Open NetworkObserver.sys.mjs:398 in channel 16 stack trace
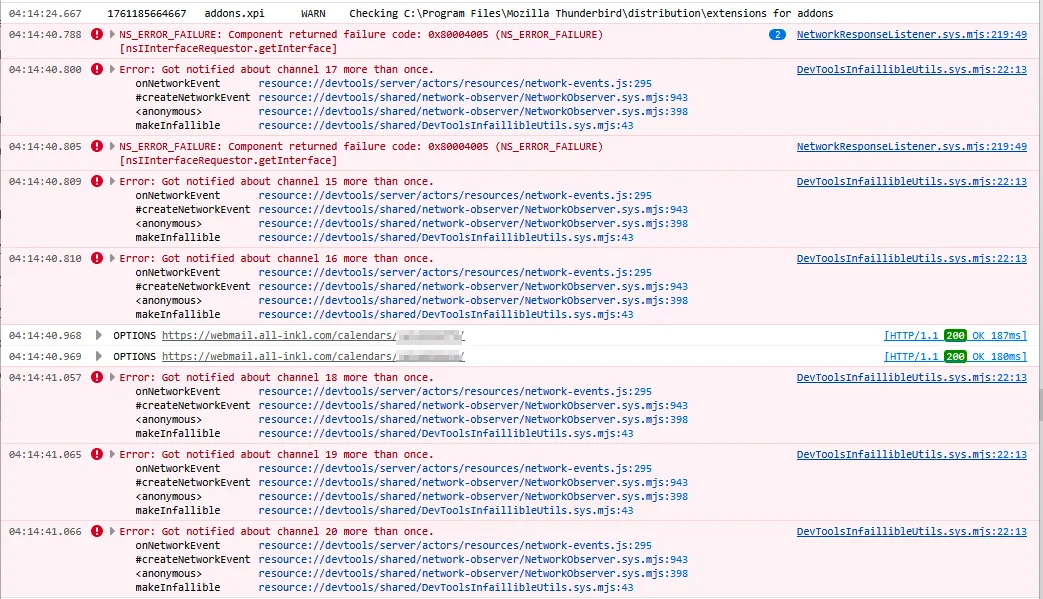This screenshot has width=1043, height=599. click(x=473, y=300)
